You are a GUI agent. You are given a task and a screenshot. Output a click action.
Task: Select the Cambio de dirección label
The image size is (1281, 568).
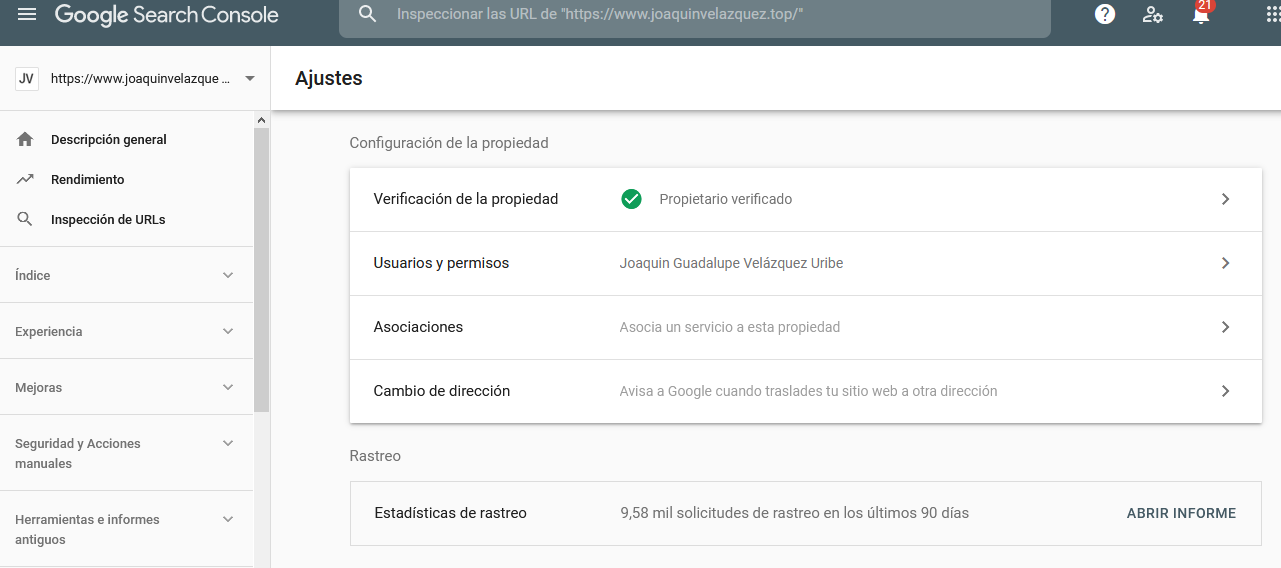tap(442, 391)
